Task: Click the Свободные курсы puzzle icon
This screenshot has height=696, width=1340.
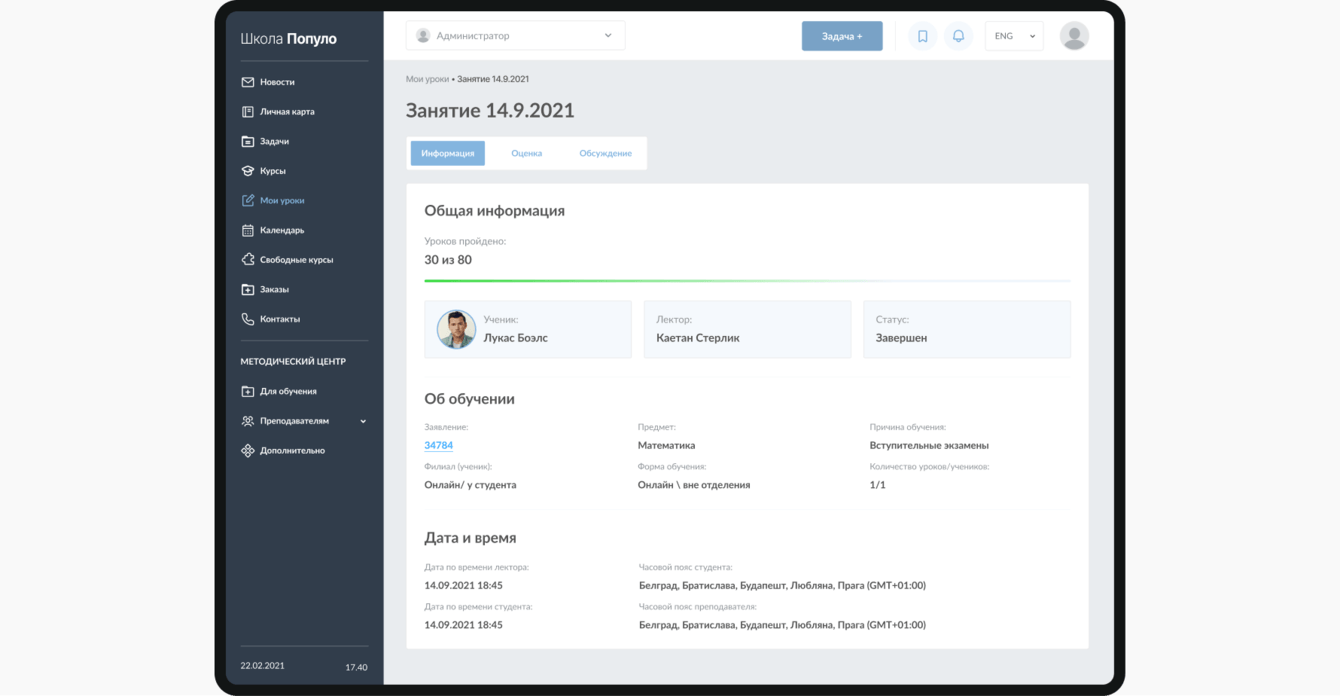Action: (247, 260)
